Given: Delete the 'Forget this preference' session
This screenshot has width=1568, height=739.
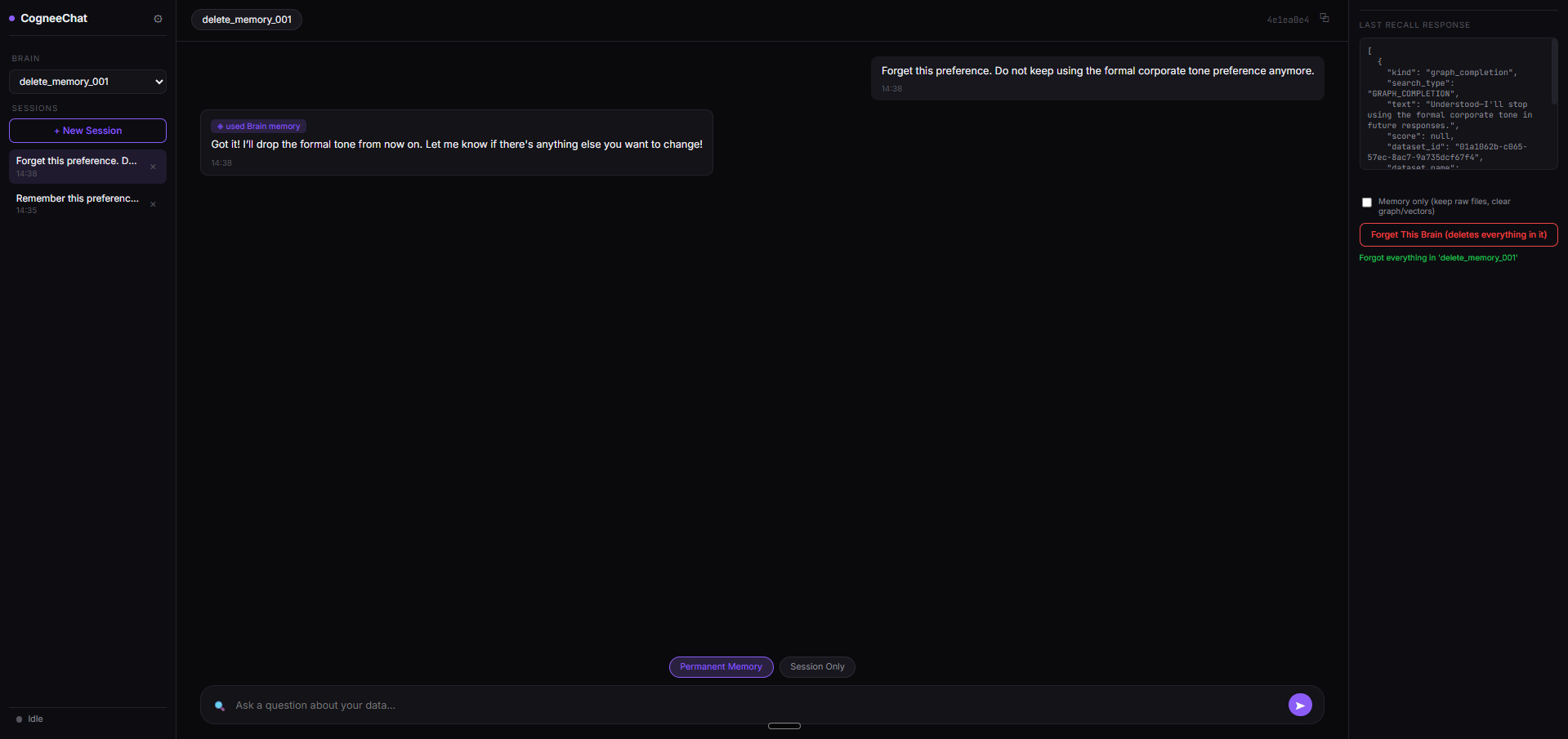Looking at the screenshot, I should coord(153,167).
